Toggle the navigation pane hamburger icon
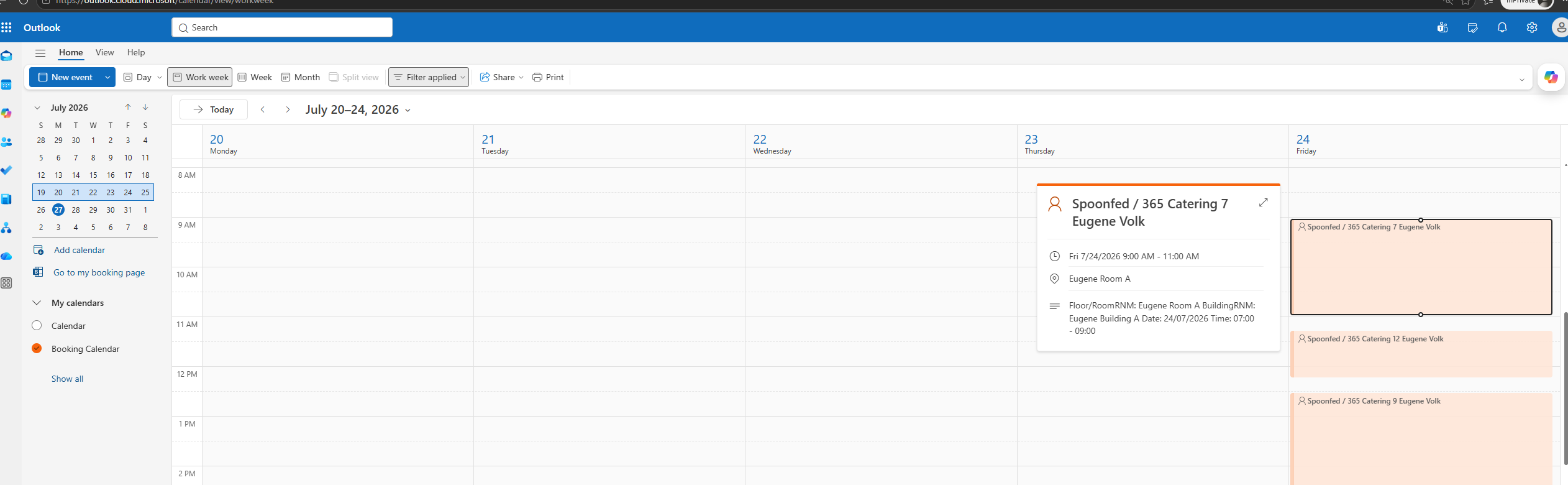This screenshot has width=1568, height=485. [40, 53]
